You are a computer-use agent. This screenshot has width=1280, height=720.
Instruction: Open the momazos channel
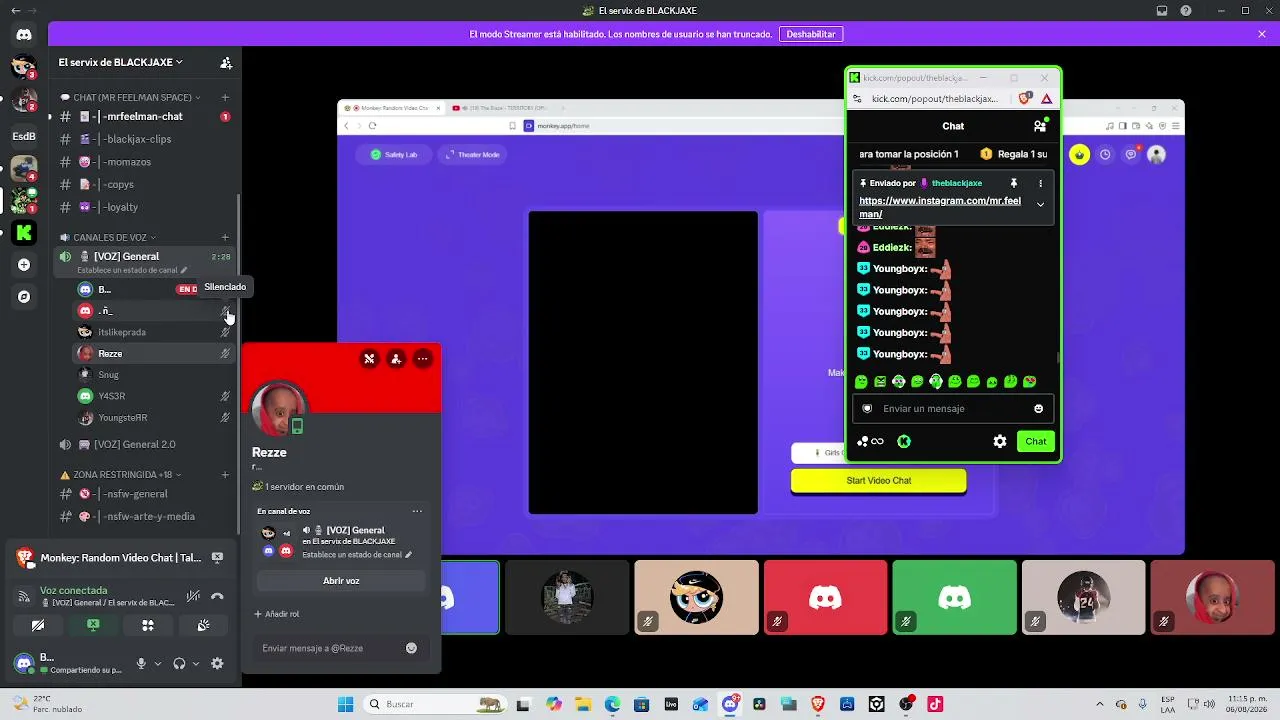[x=145, y=162]
